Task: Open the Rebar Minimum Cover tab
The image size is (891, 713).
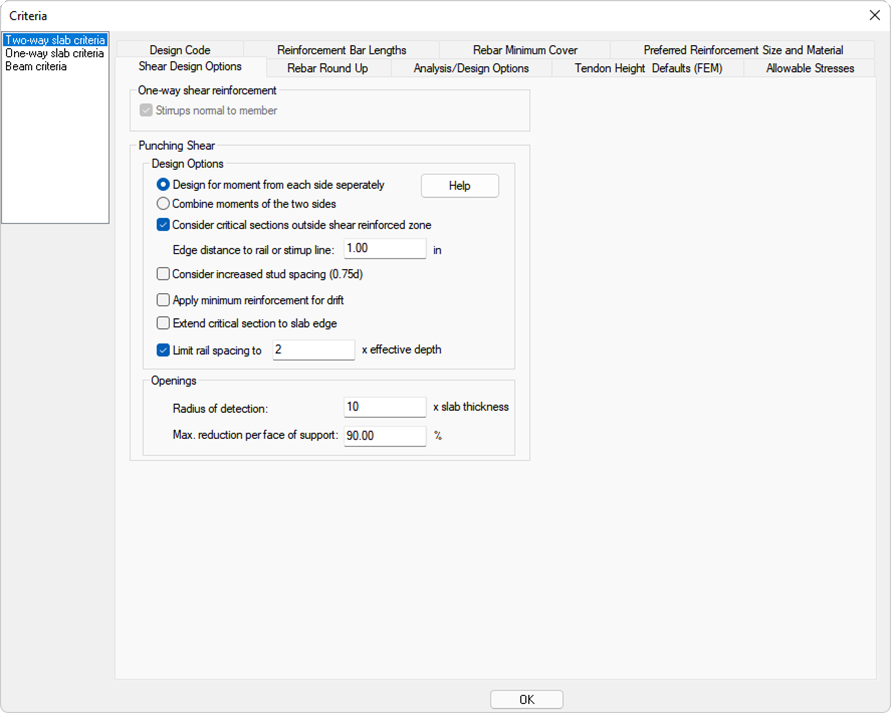Action: coord(525,50)
